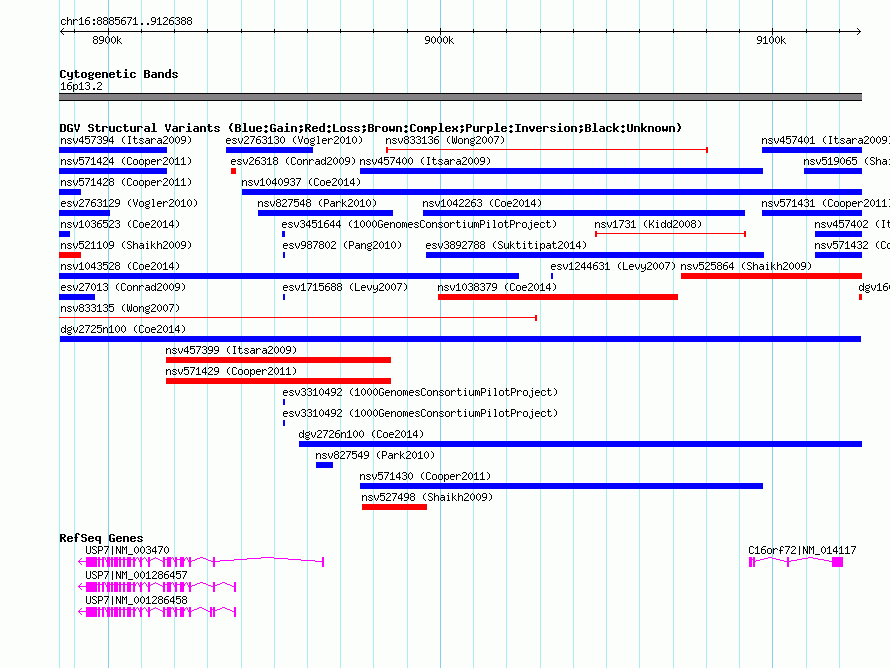The height and width of the screenshot is (668, 890).
Task: Click nsv1038379 (Coe2014) label
Action: tap(497, 287)
